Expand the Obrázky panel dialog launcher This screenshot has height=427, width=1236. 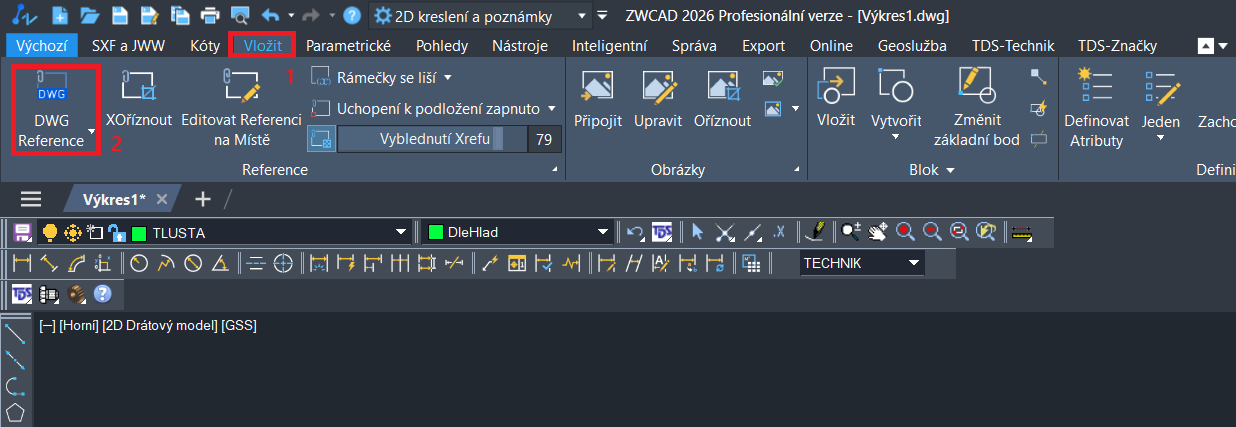pyautogui.click(x=798, y=171)
